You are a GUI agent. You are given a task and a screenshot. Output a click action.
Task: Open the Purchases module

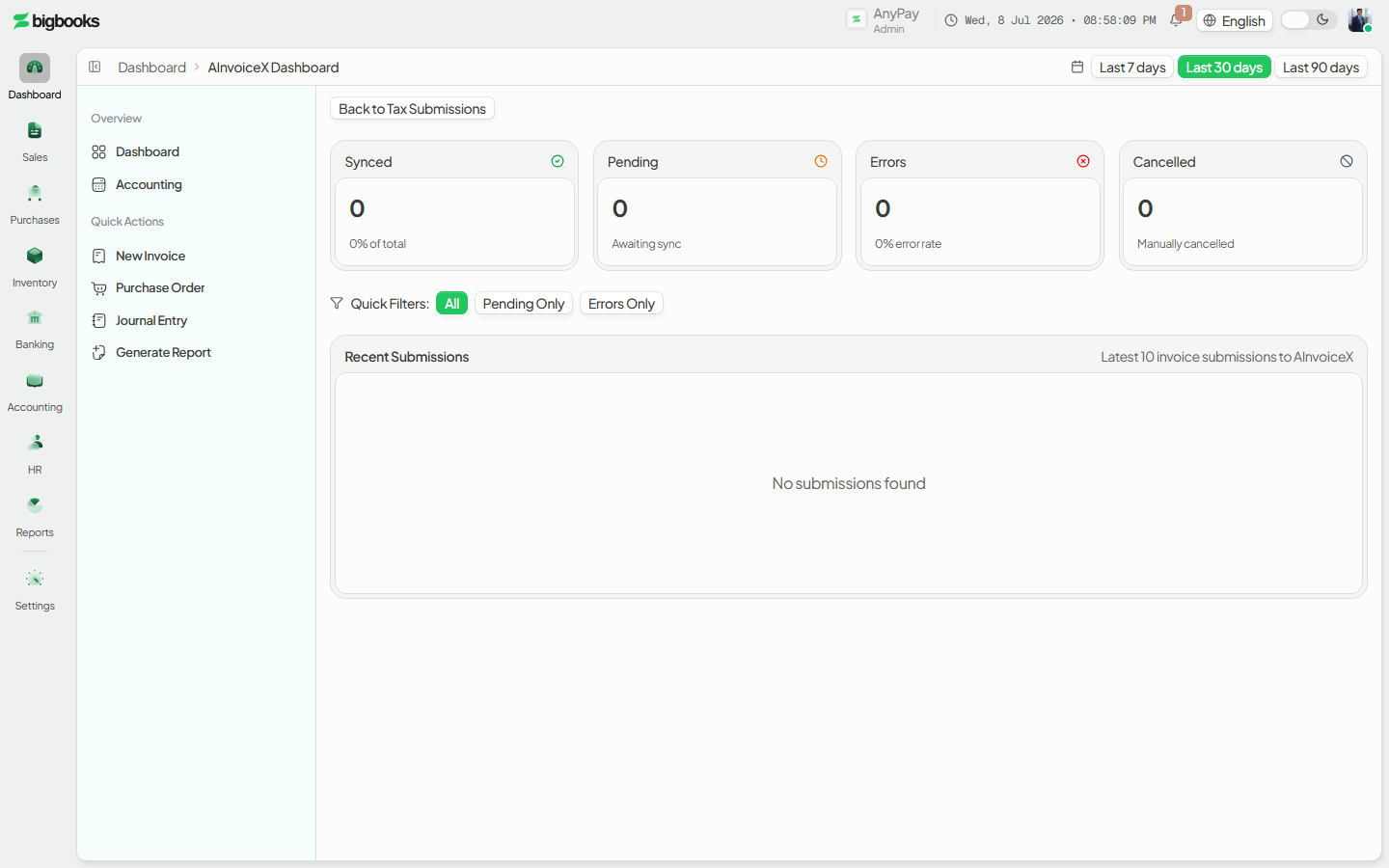click(35, 203)
